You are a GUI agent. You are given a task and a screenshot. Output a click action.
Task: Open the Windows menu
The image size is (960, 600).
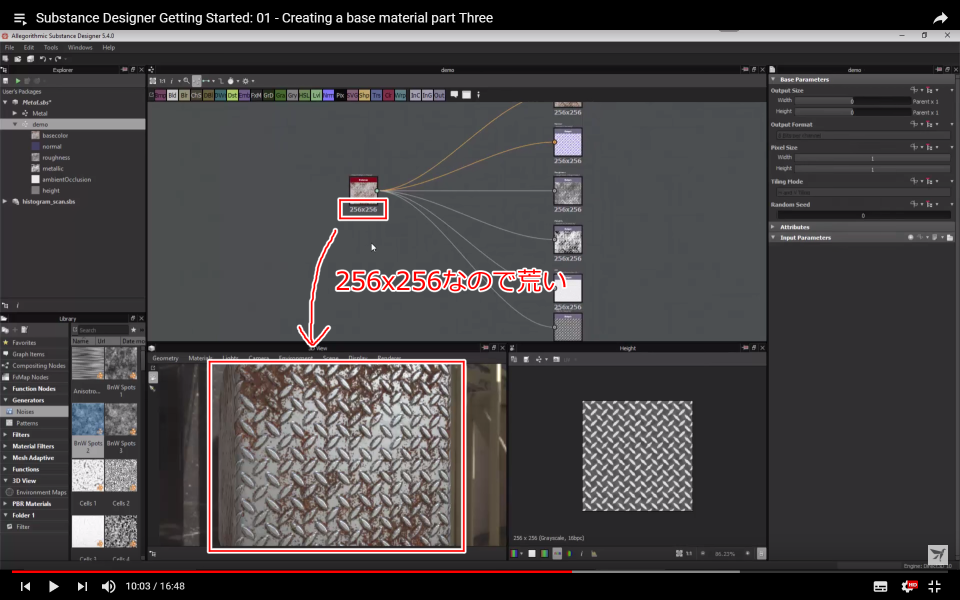click(x=80, y=47)
